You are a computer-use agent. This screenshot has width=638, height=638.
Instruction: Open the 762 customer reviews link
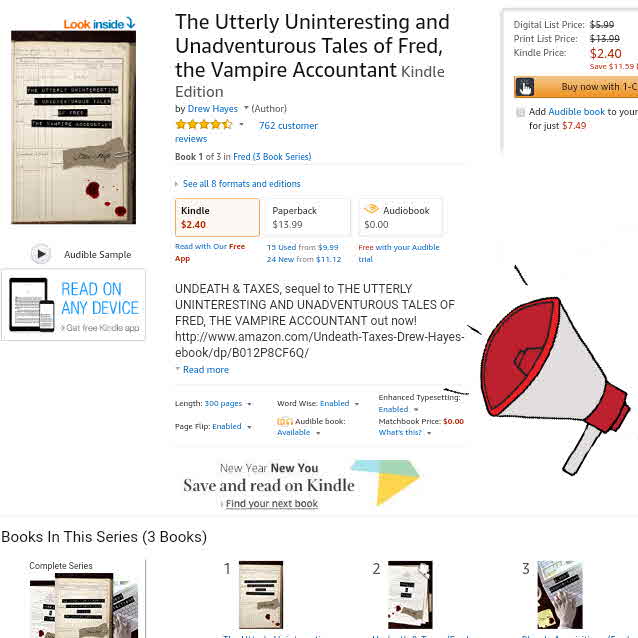click(246, 132)
